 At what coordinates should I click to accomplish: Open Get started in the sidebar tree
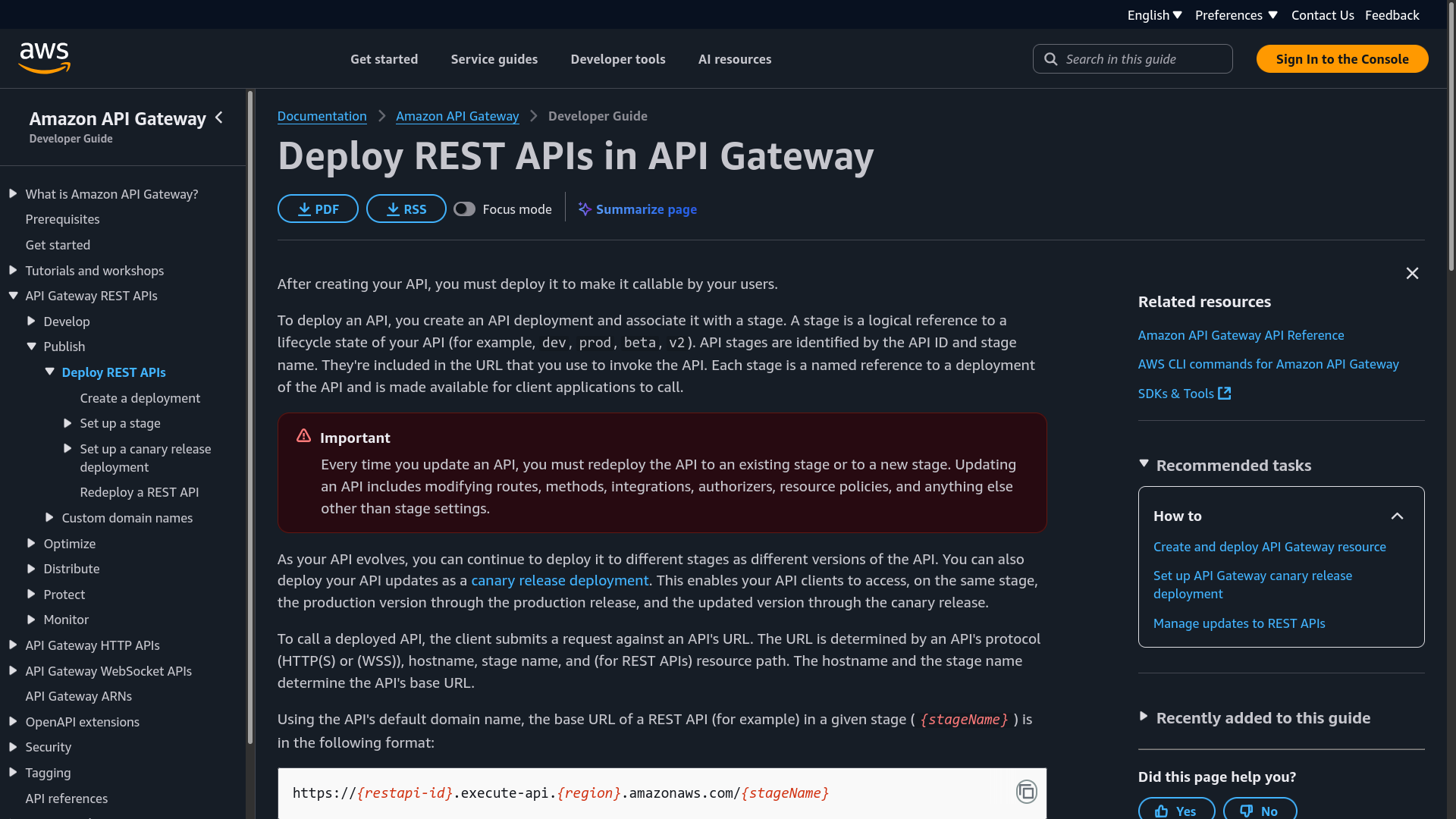coord(58,245)
